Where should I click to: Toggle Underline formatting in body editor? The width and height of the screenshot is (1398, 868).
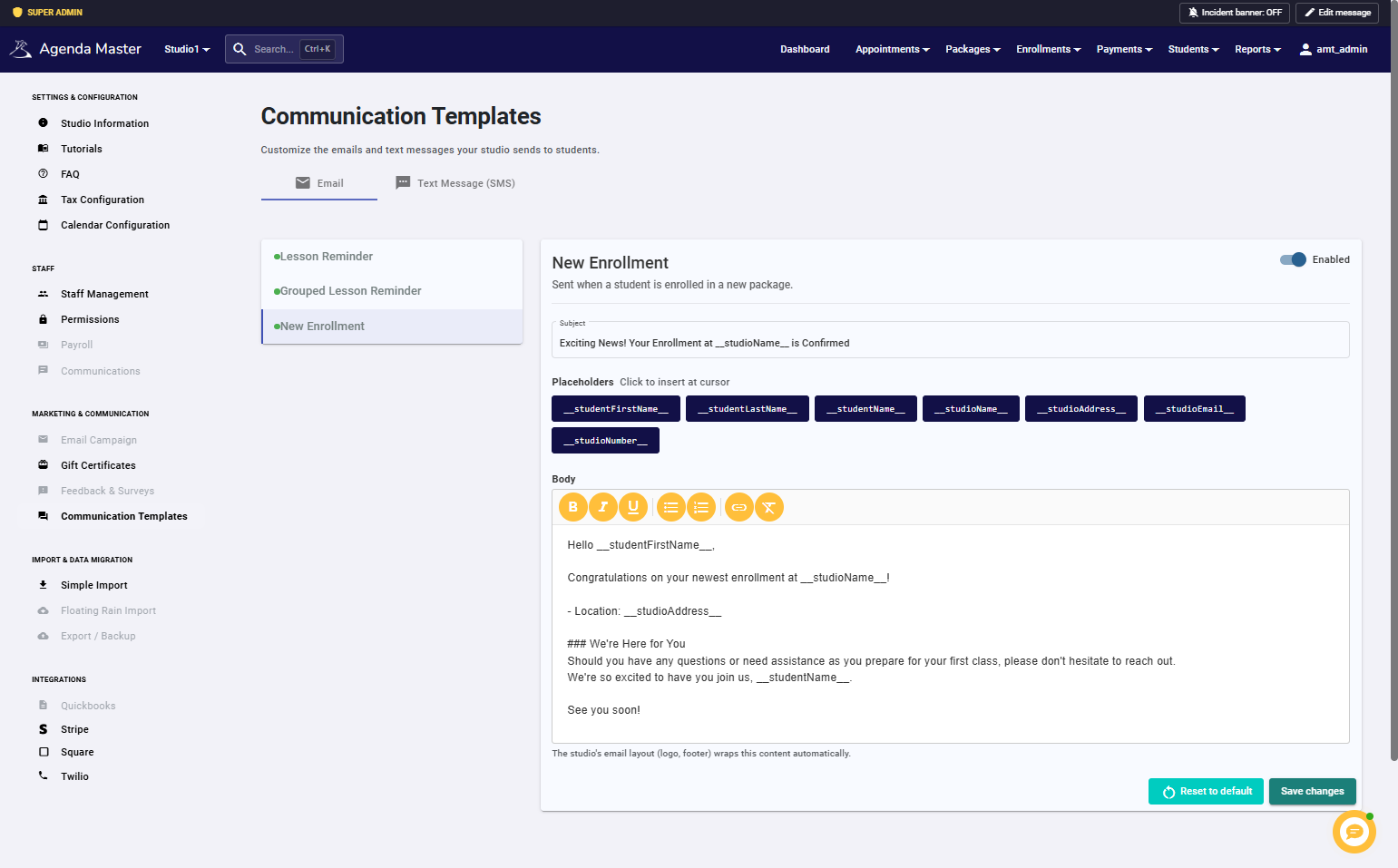click(633, 507)
